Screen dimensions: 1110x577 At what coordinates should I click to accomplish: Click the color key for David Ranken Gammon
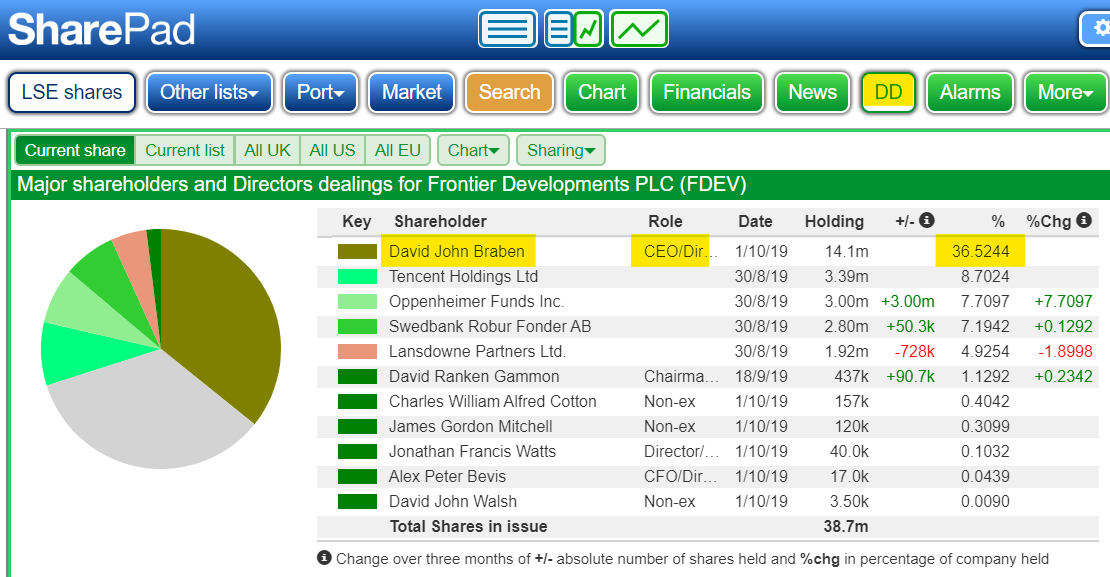pyautogui.click(x=357, y=377)
